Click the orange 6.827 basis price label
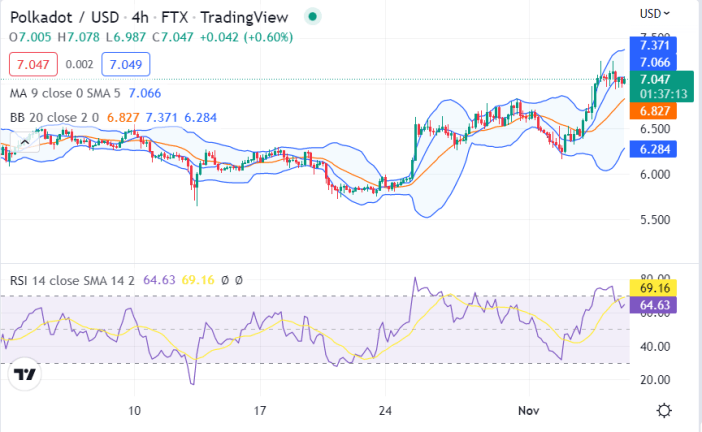Image resolution: width=702 pixels, height=432 pixels. click(x=653, y=111)
